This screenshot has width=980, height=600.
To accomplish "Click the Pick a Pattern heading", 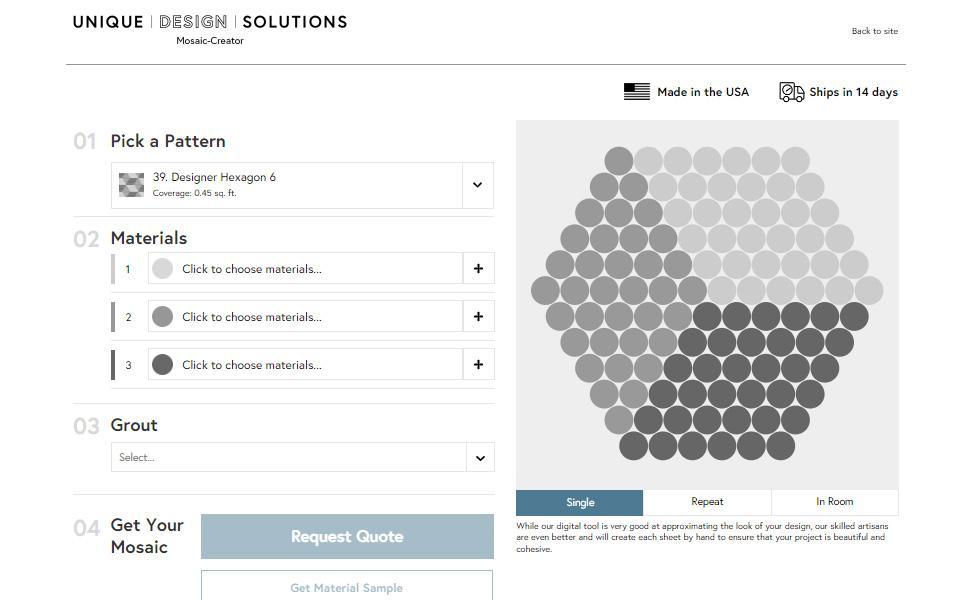I will click(x=168, y=141).
